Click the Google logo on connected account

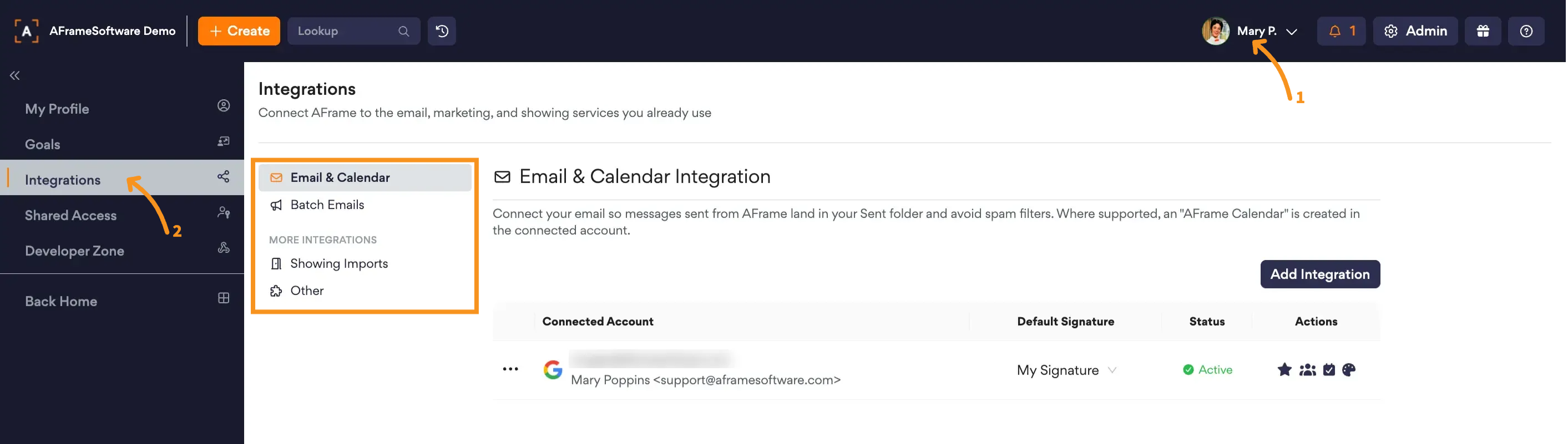point(553,369)
